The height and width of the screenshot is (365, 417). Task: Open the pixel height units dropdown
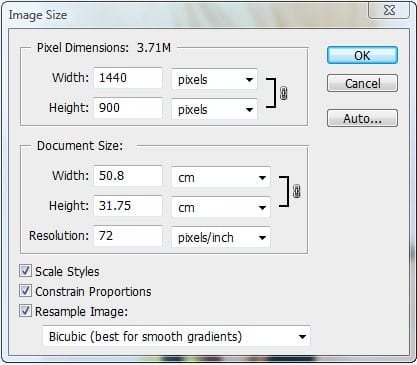coord(214,109)
